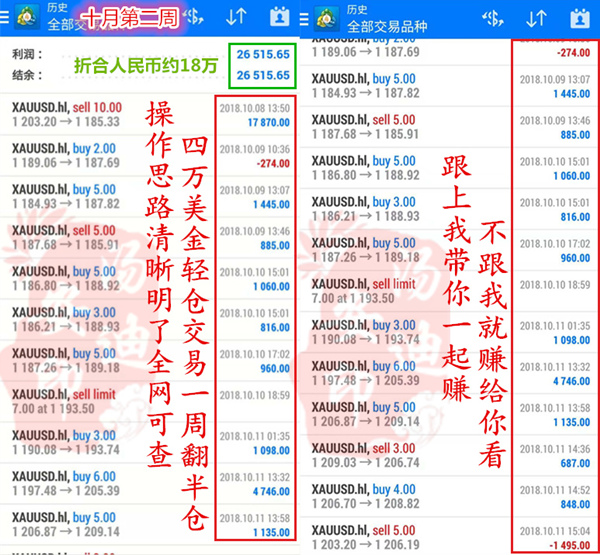Open the calendar period icon in right panel

click(580, 18)
